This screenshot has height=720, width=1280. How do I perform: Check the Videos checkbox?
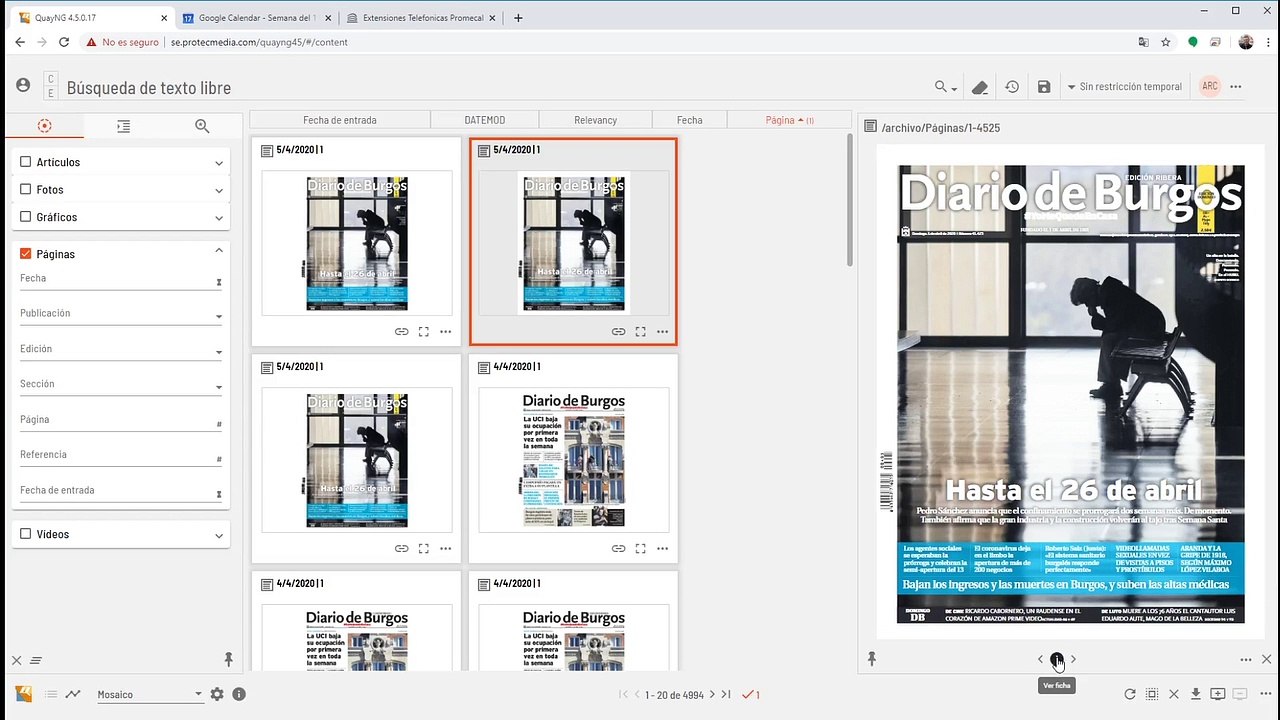click(x=26, y=534)
